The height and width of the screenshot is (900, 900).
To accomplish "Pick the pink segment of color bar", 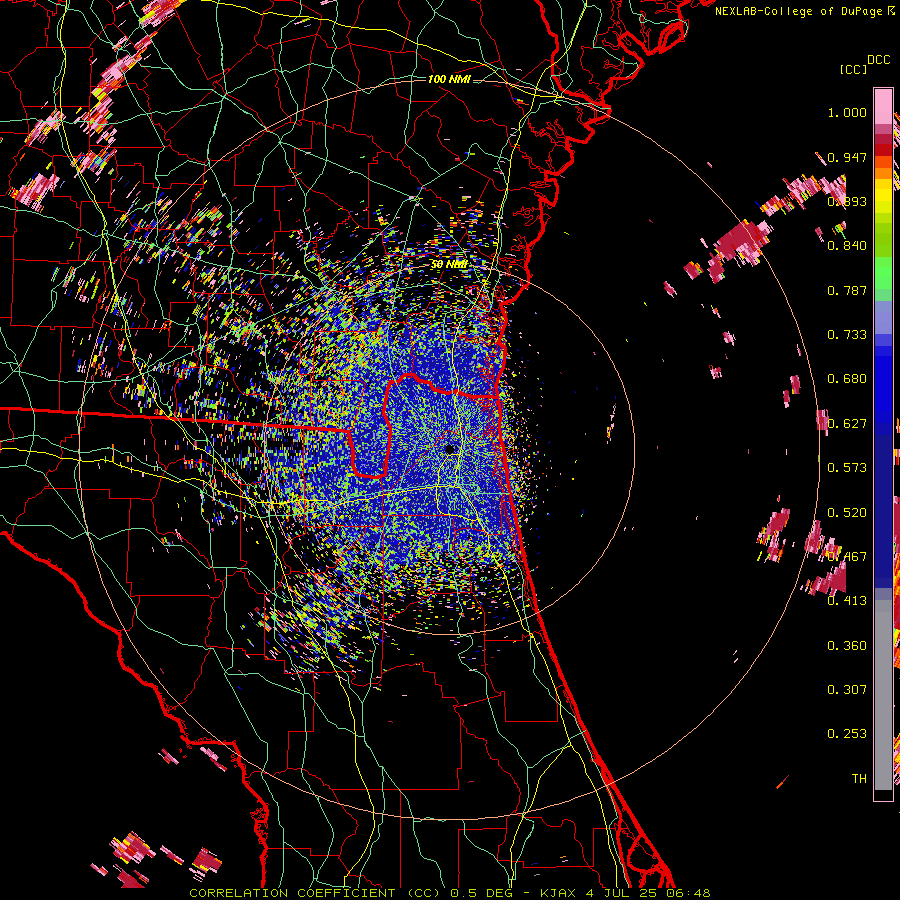I will point(883,107).
